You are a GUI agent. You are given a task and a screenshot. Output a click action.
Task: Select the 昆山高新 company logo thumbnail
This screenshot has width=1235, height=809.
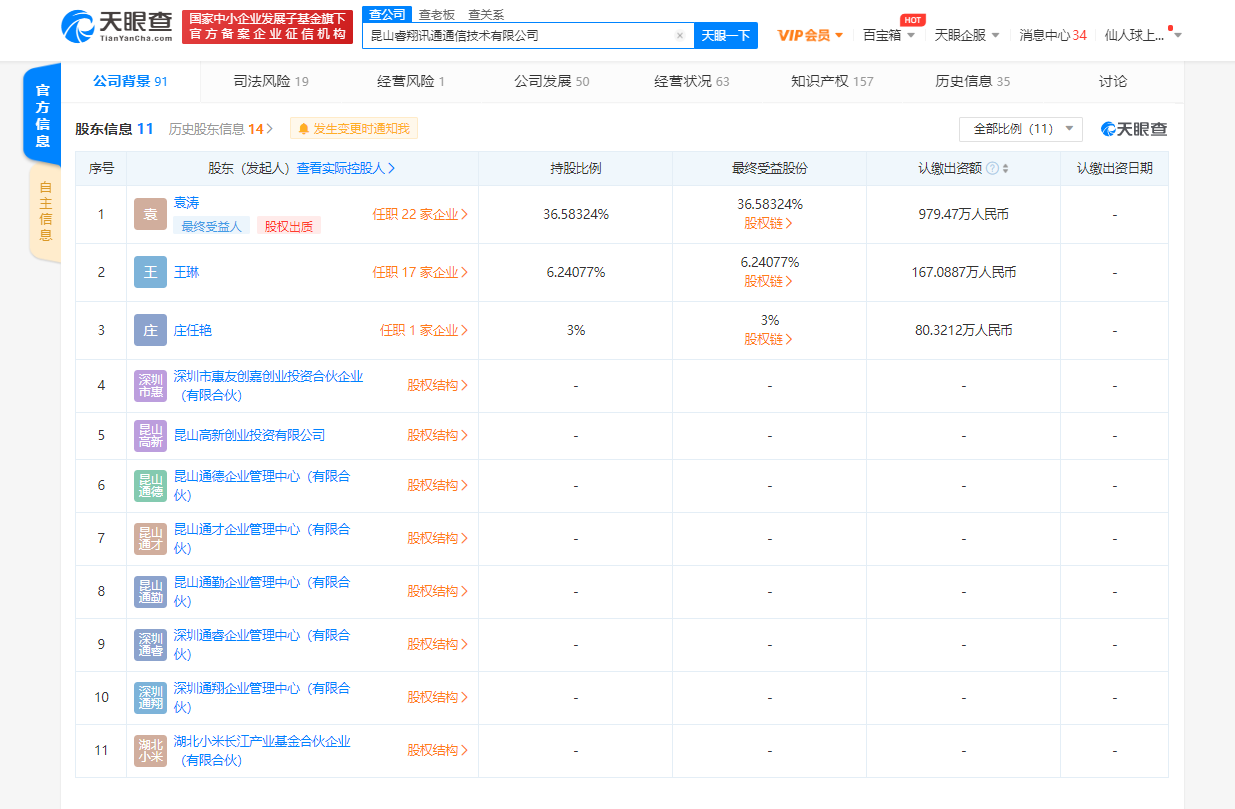150,436
